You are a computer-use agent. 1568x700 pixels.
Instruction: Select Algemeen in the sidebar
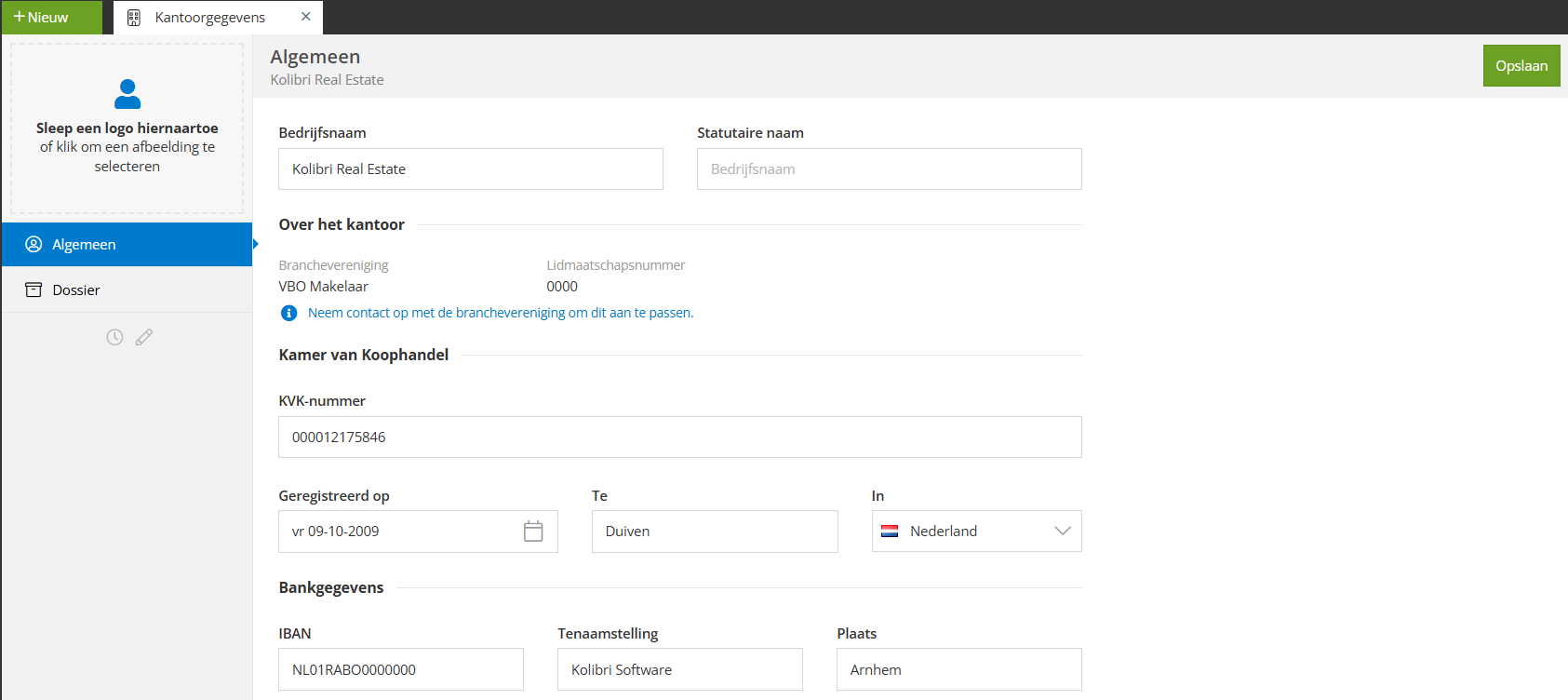coord(127,245)
